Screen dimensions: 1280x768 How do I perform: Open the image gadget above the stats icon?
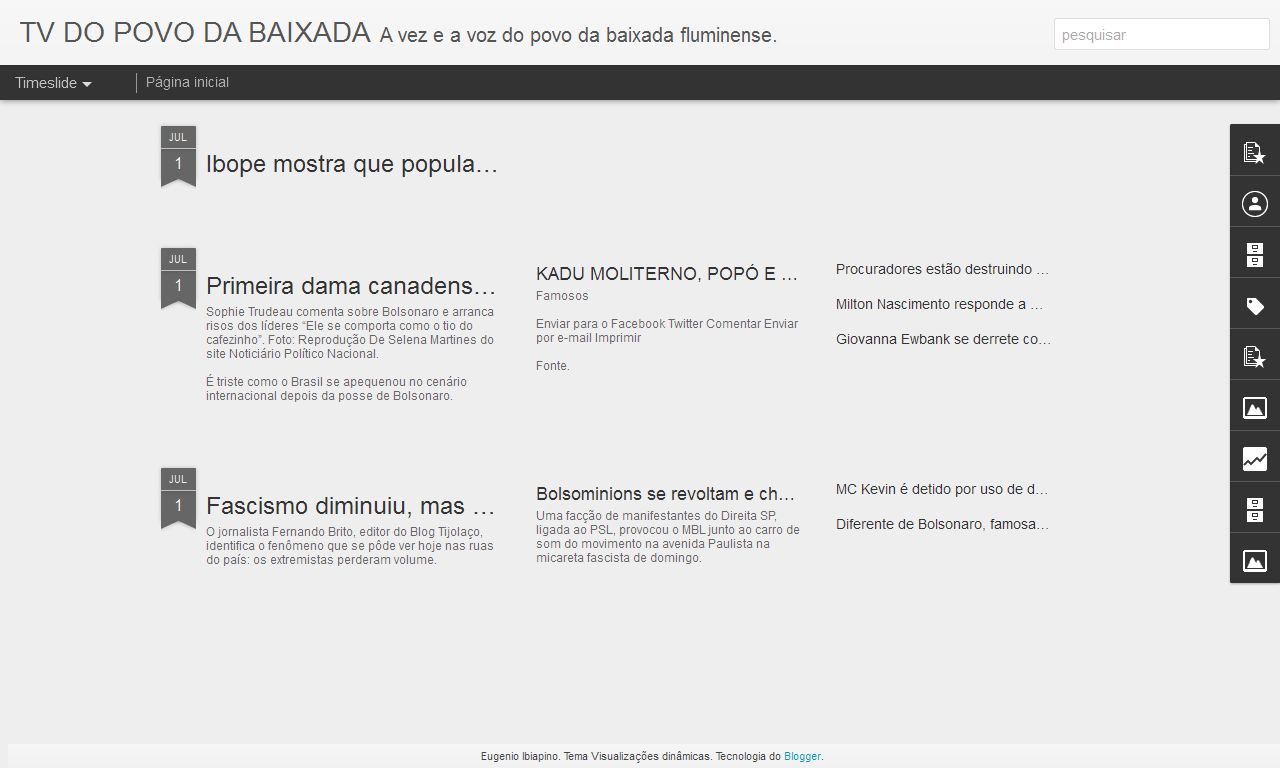coord(1254,408)
